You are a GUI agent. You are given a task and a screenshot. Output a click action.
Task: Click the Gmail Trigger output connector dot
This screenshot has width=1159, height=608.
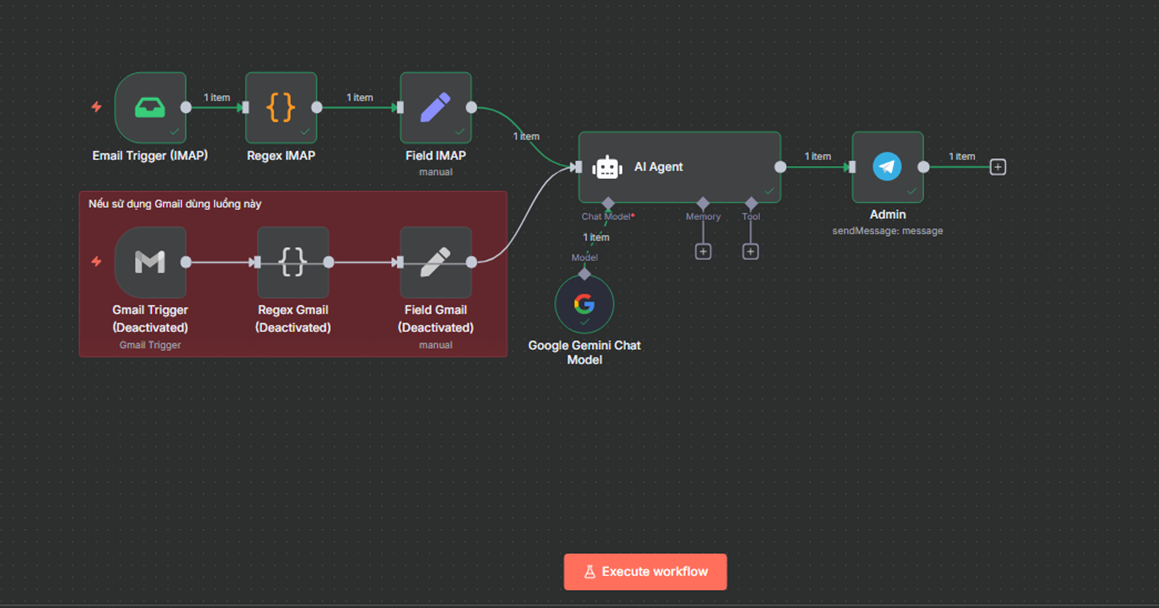coord(186,262)
